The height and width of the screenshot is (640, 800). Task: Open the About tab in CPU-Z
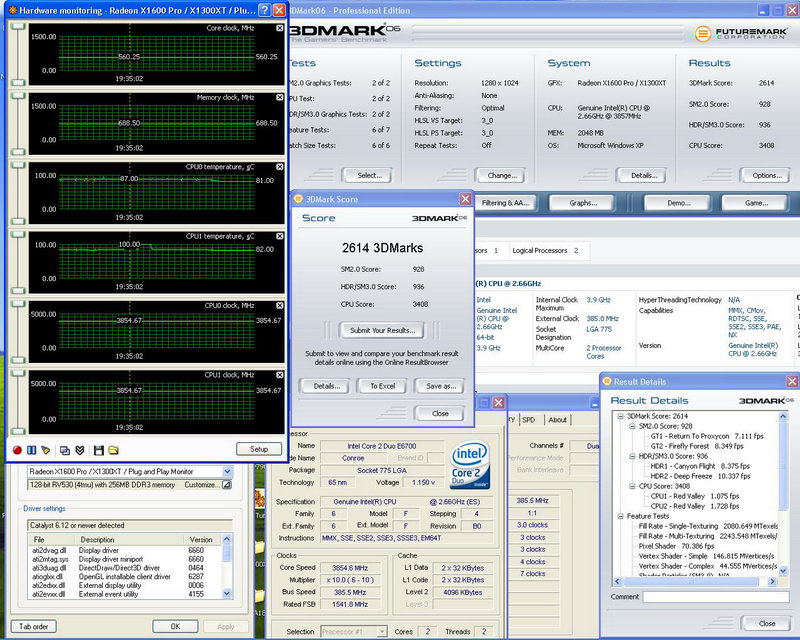point(558,420)
